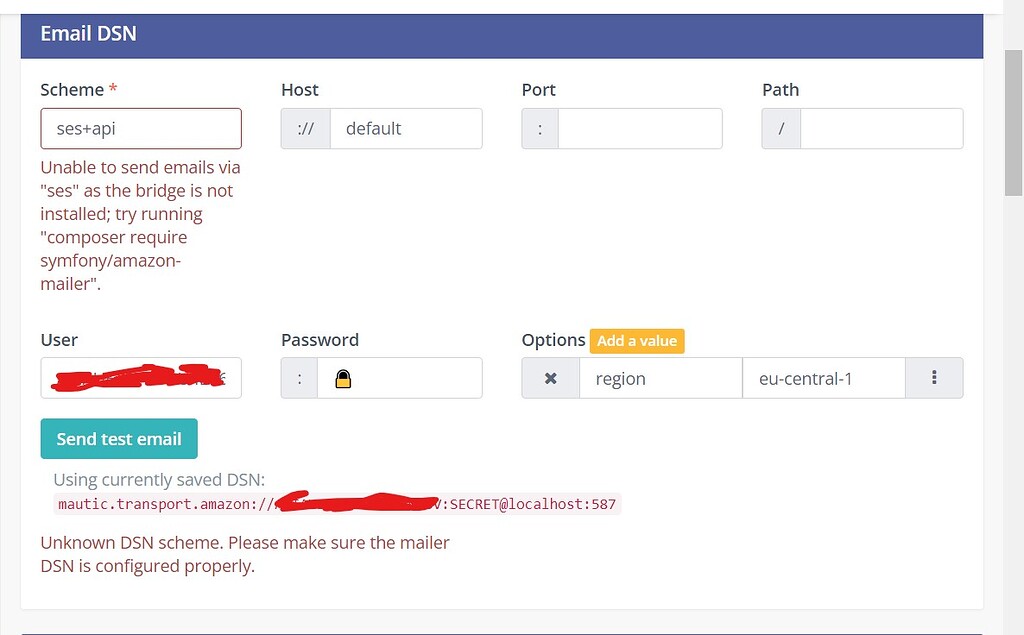1024x635 pixels.
Task: Click the Host field showing default placeholder
Action: (406, 128)
